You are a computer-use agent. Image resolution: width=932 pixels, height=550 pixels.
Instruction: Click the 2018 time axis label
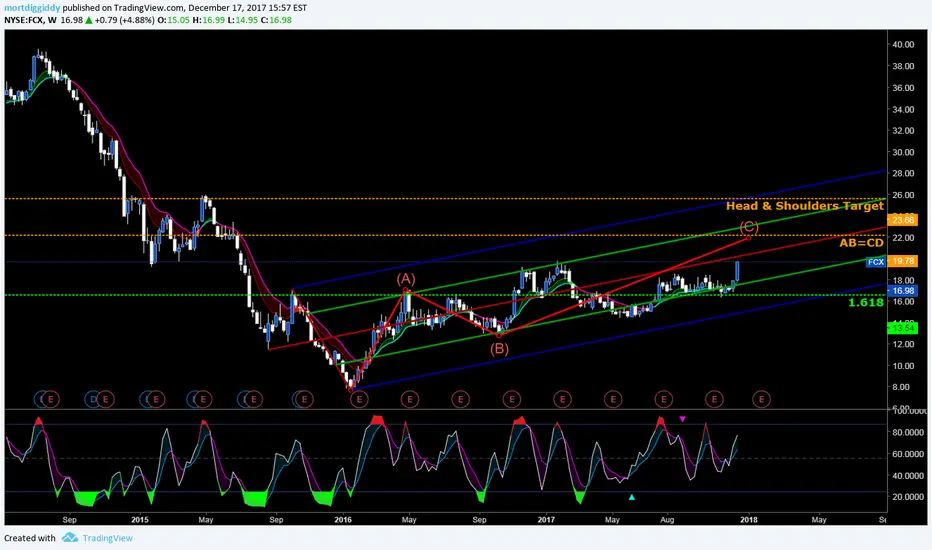pyautogui.click(x=748, y=520)
